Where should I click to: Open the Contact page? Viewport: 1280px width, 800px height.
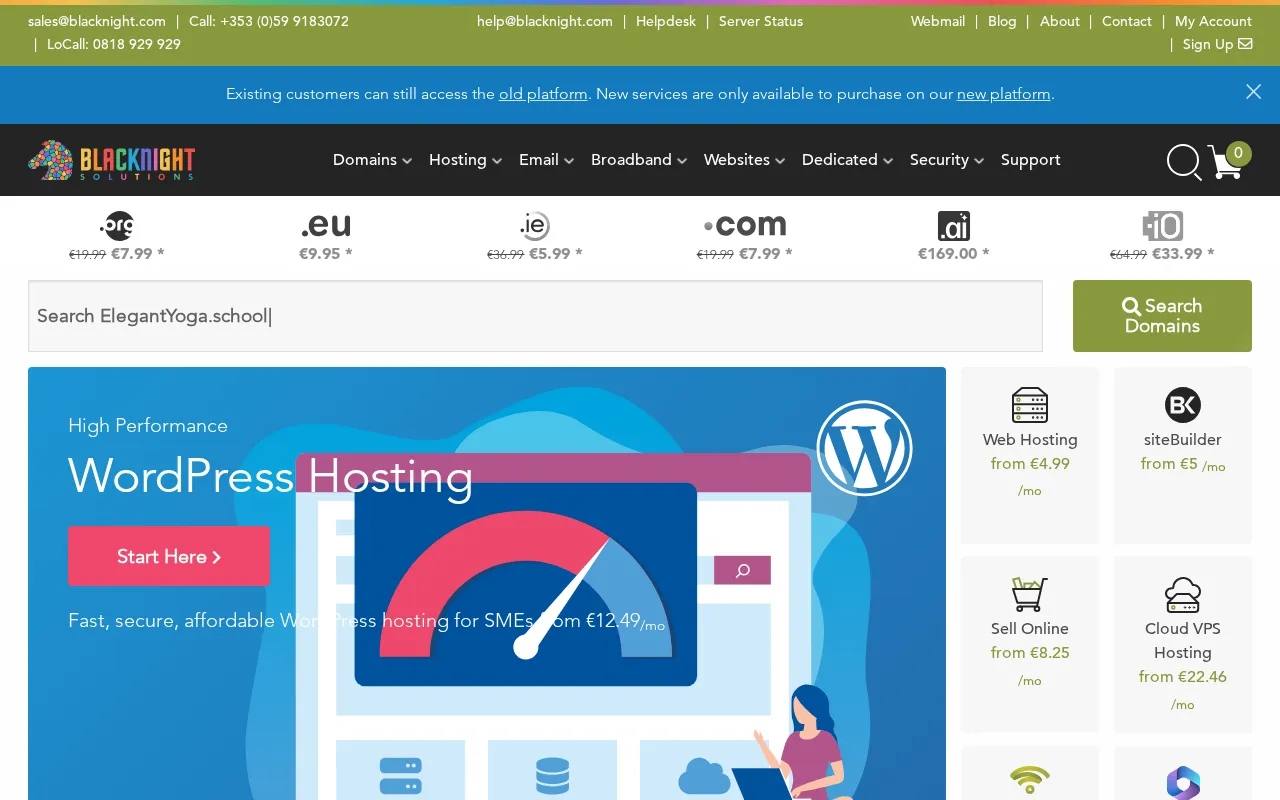point(1127,21)
